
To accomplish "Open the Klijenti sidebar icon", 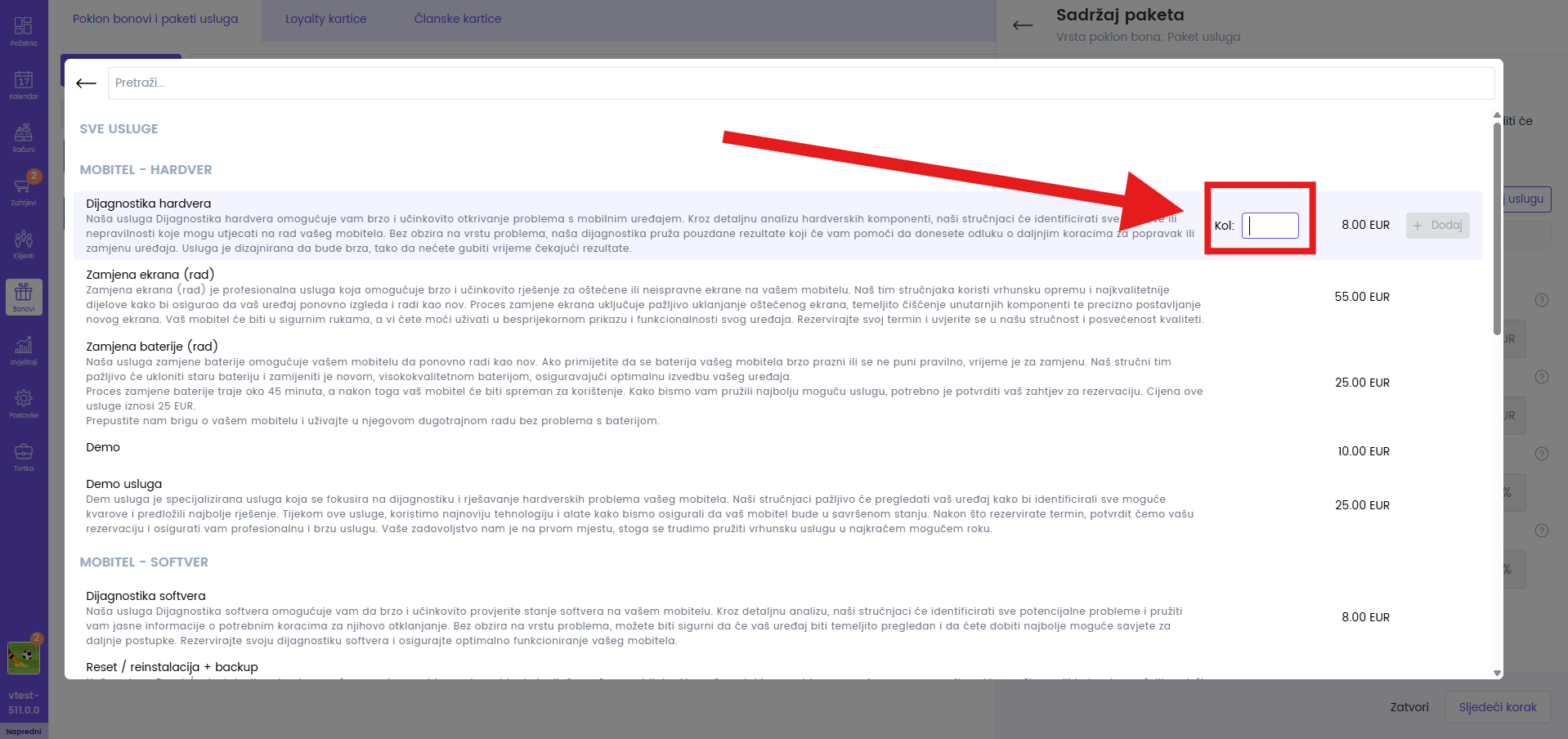I will (24, 243).
